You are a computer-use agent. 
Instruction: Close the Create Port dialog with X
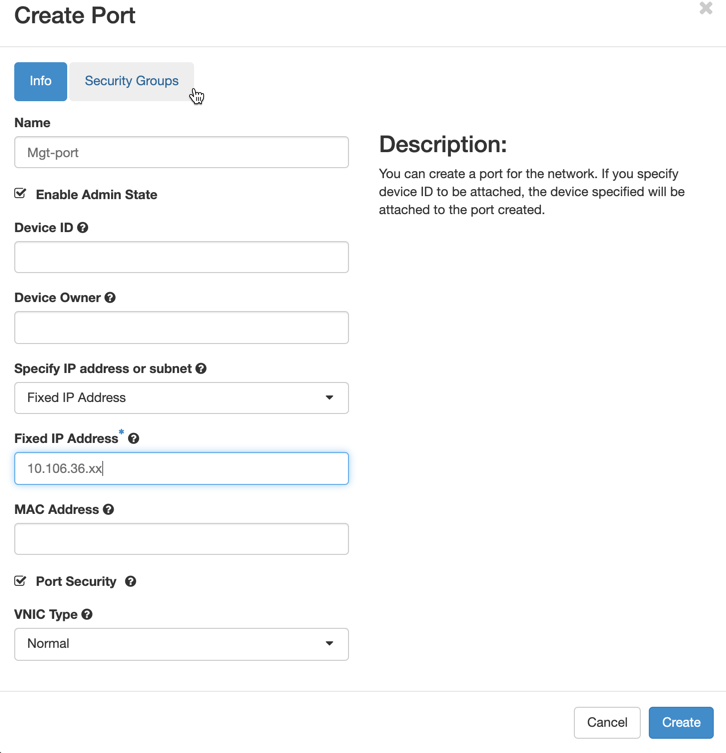coord(706,8)
